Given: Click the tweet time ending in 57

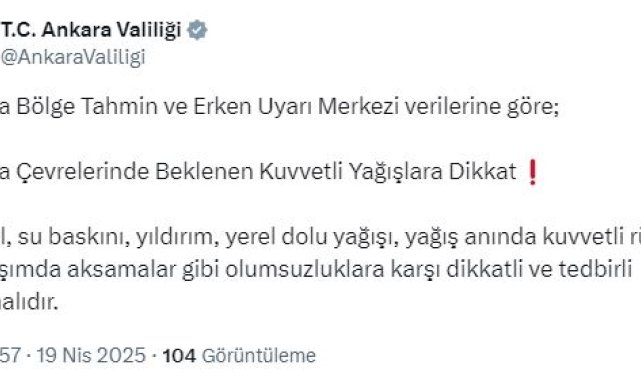Looking at the screenshot, I should (x=10, y=355).
